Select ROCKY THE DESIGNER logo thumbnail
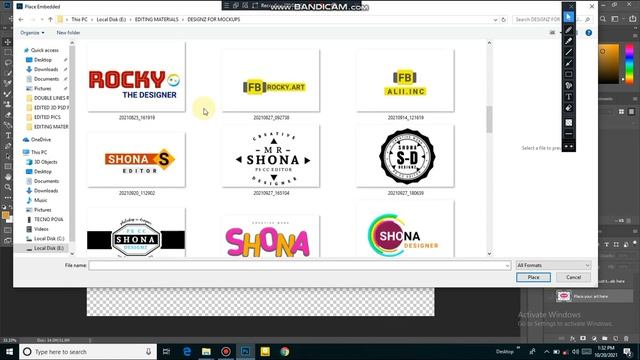This screenshot has height=360, width=640. [x=136, y=77]
